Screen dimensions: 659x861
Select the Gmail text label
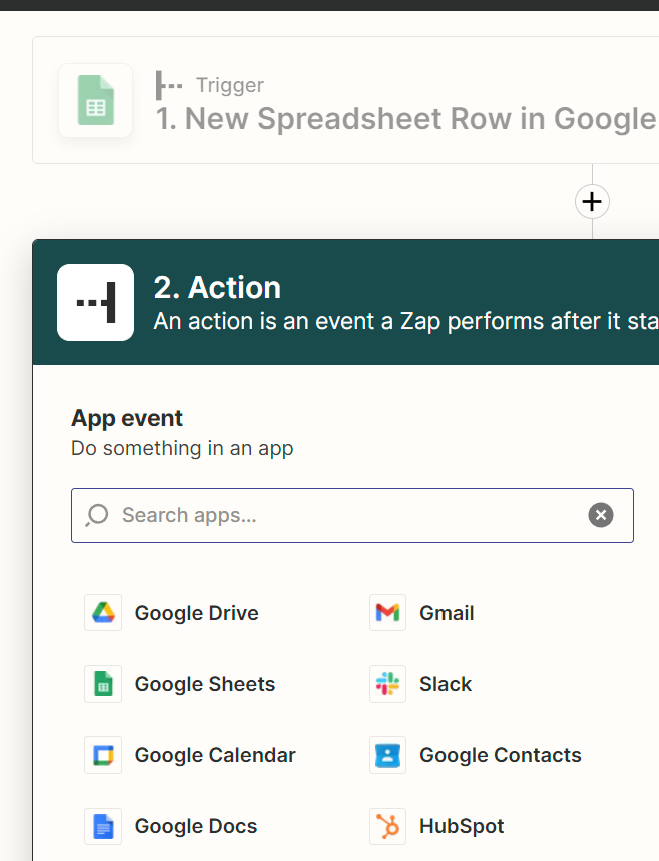point(446,613)
